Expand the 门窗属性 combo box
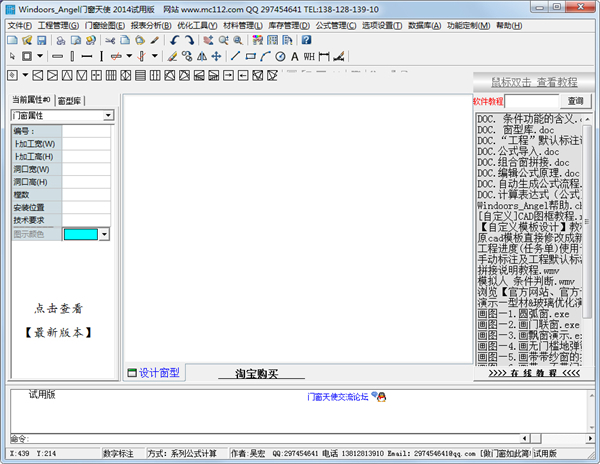 [108, 116]
